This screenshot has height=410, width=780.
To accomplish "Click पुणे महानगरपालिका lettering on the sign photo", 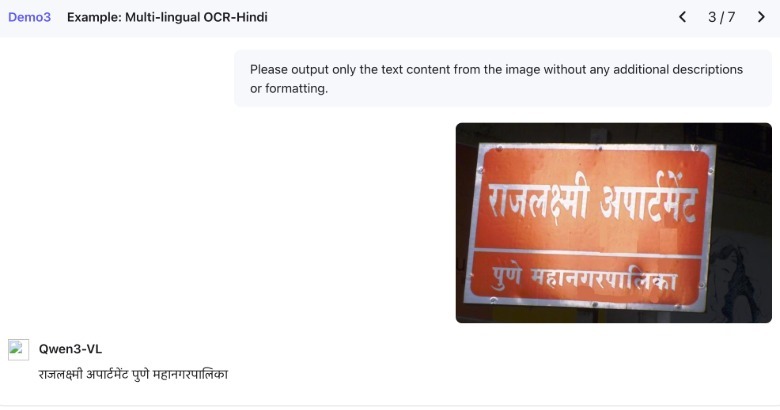I will coord(585,279).
